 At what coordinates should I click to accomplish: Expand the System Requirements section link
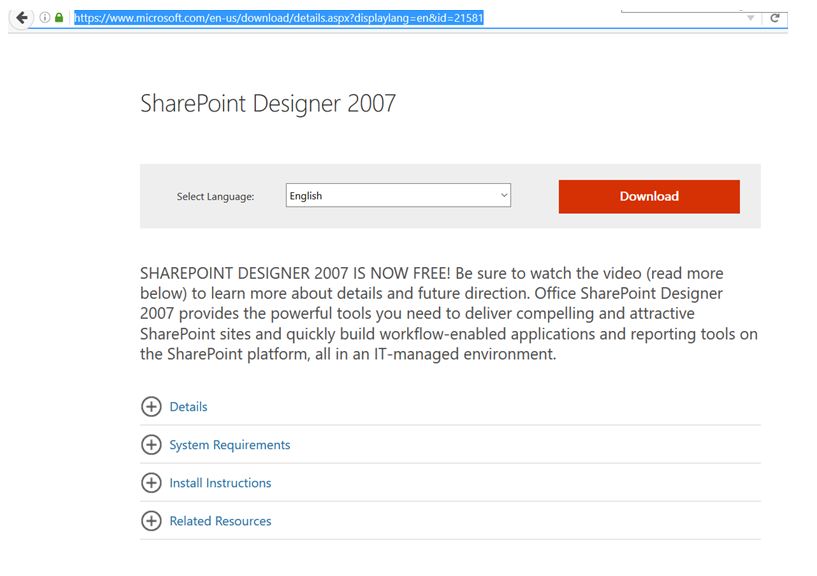229,445
